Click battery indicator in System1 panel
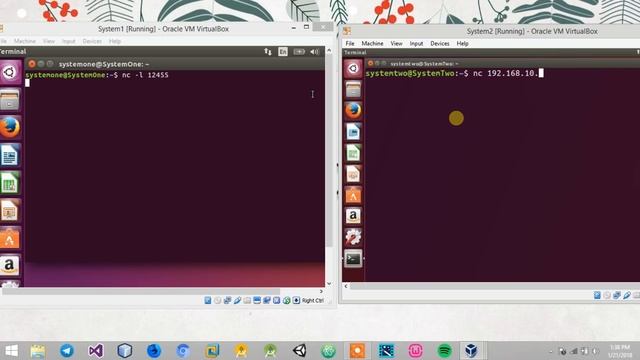The image size is (640, 360). coord(299,52)
